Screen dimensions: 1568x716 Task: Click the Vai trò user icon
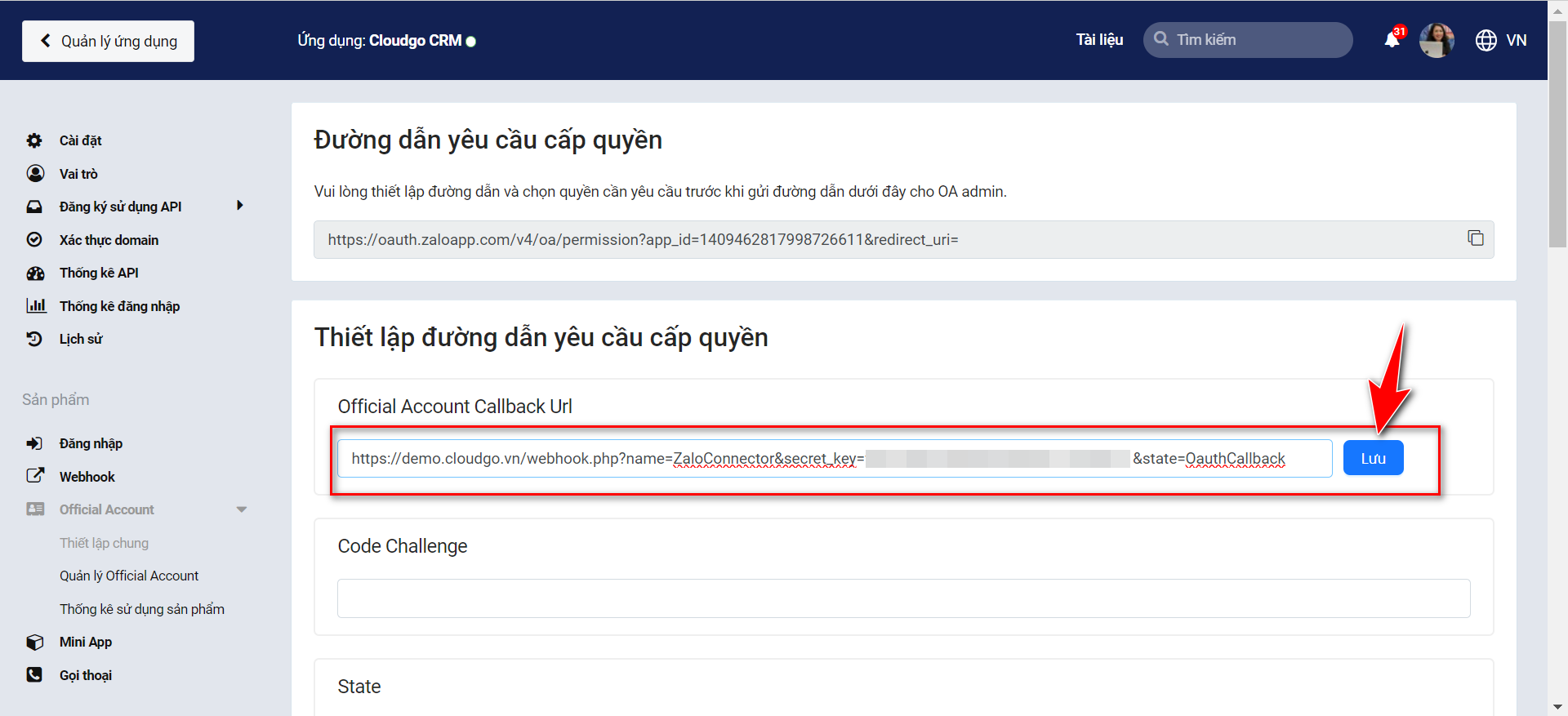(x=35, y=173)
